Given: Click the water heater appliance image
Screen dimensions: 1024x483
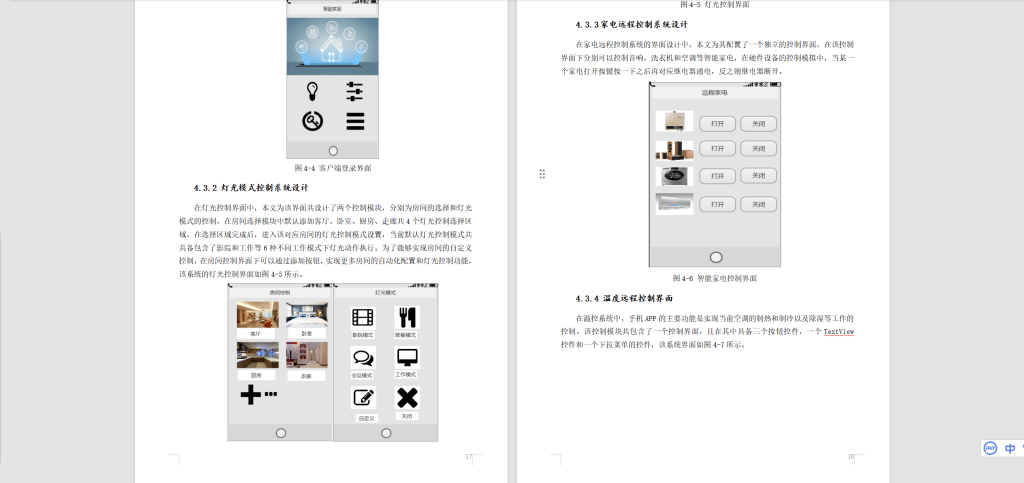Looking at the screenshot, I should click(674, 121).
